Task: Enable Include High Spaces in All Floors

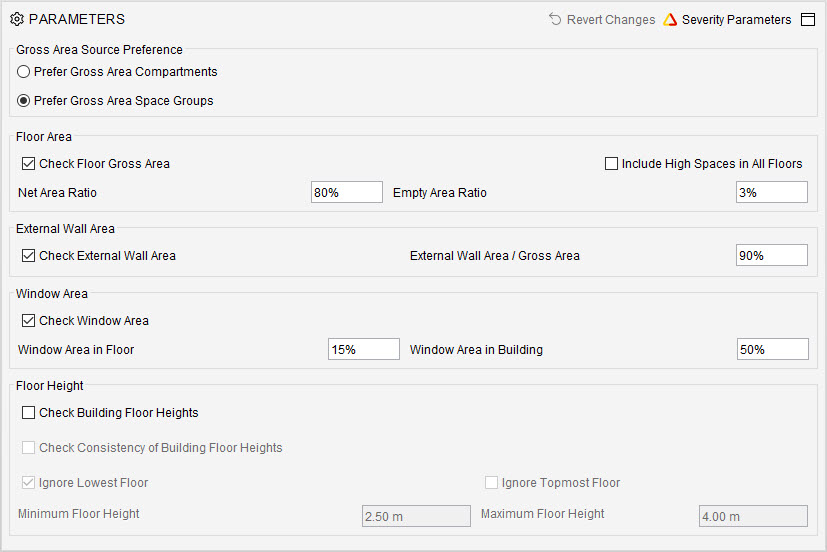Action: [x=611, y=163]
